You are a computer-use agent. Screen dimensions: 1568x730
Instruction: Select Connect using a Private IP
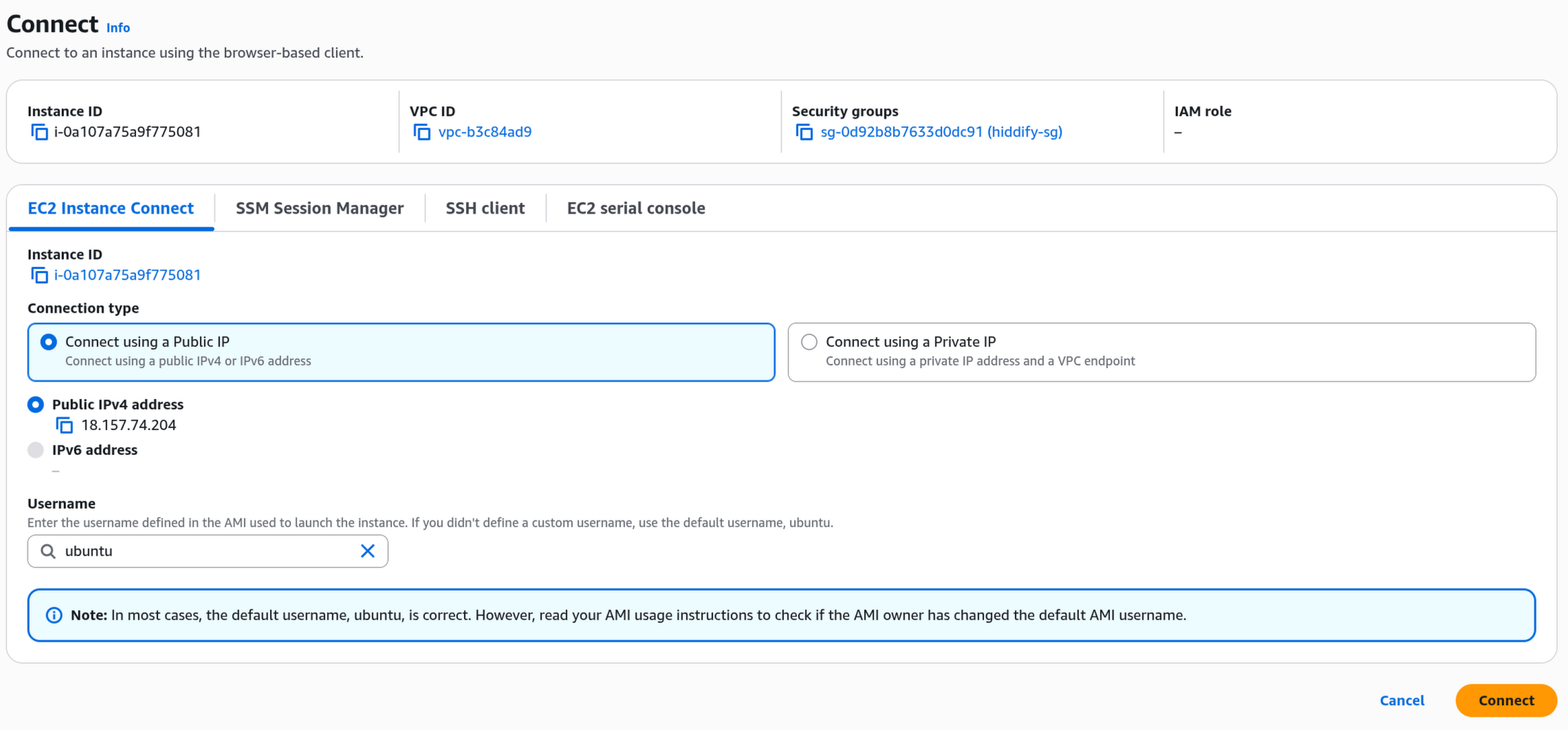809,341
